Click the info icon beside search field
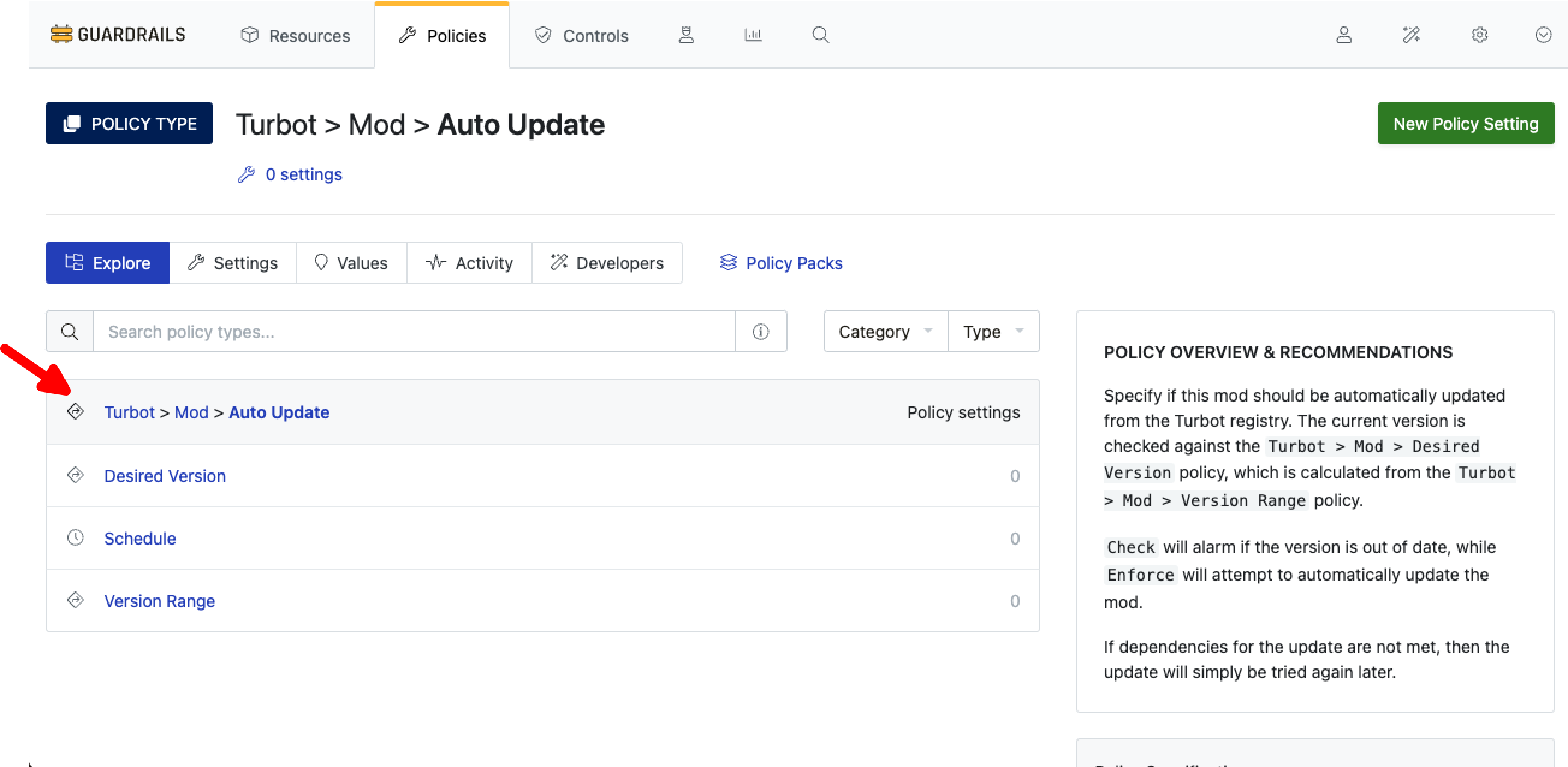 (761, 332)
